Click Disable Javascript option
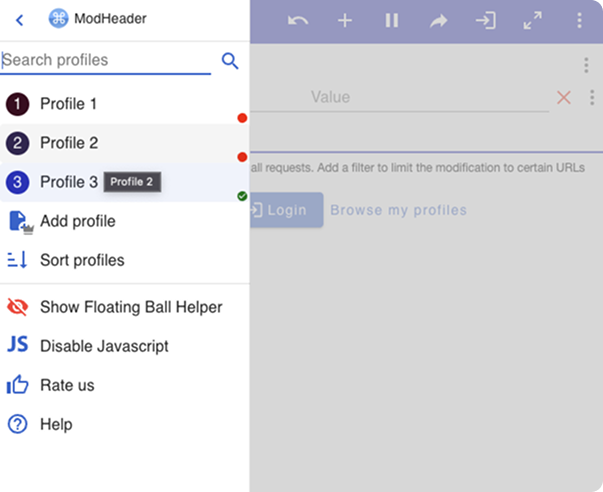This screenshot has height=492, width=603. pyautogui.click(x=125, y=346)
